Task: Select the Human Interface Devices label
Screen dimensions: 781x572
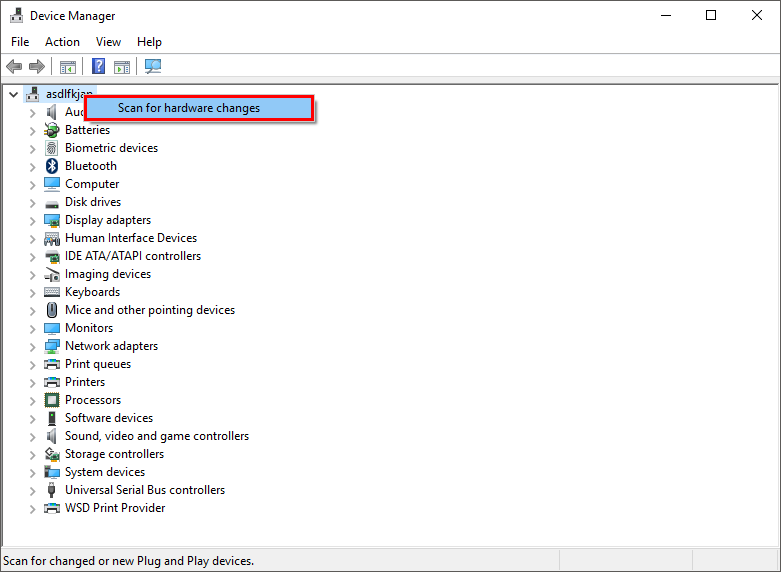Action: pos(131,238)
